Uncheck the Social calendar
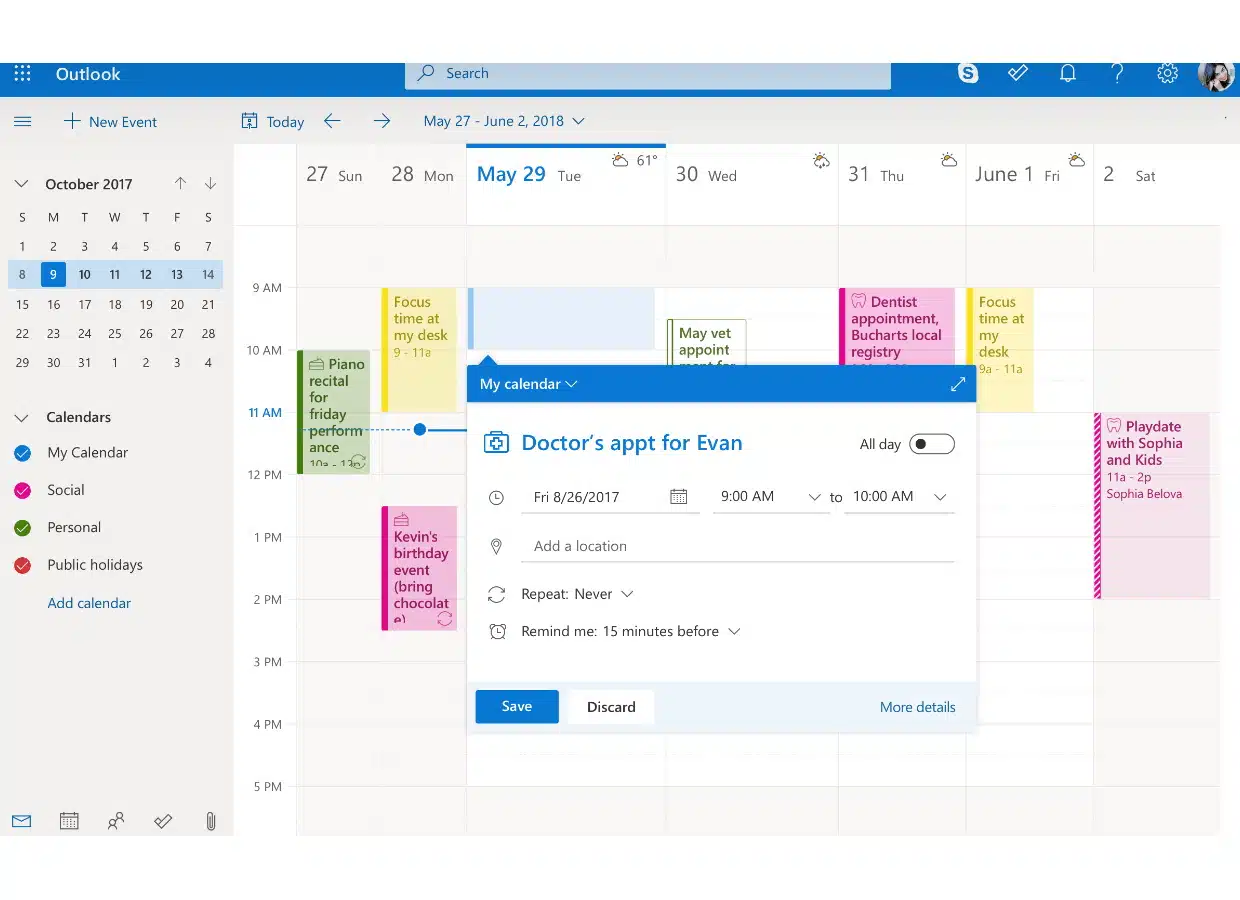 pyautogui.click(x=23, y=490)
